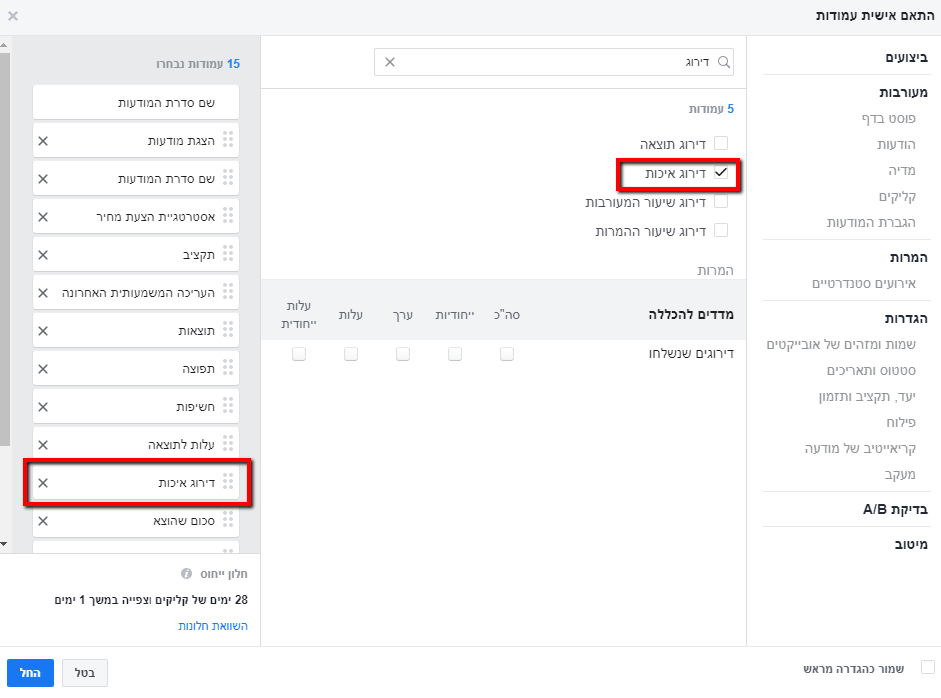Remove the תקציב column with X
This screenshot has height=698, width=941.
pyautogui.click(x=43, y=255)
